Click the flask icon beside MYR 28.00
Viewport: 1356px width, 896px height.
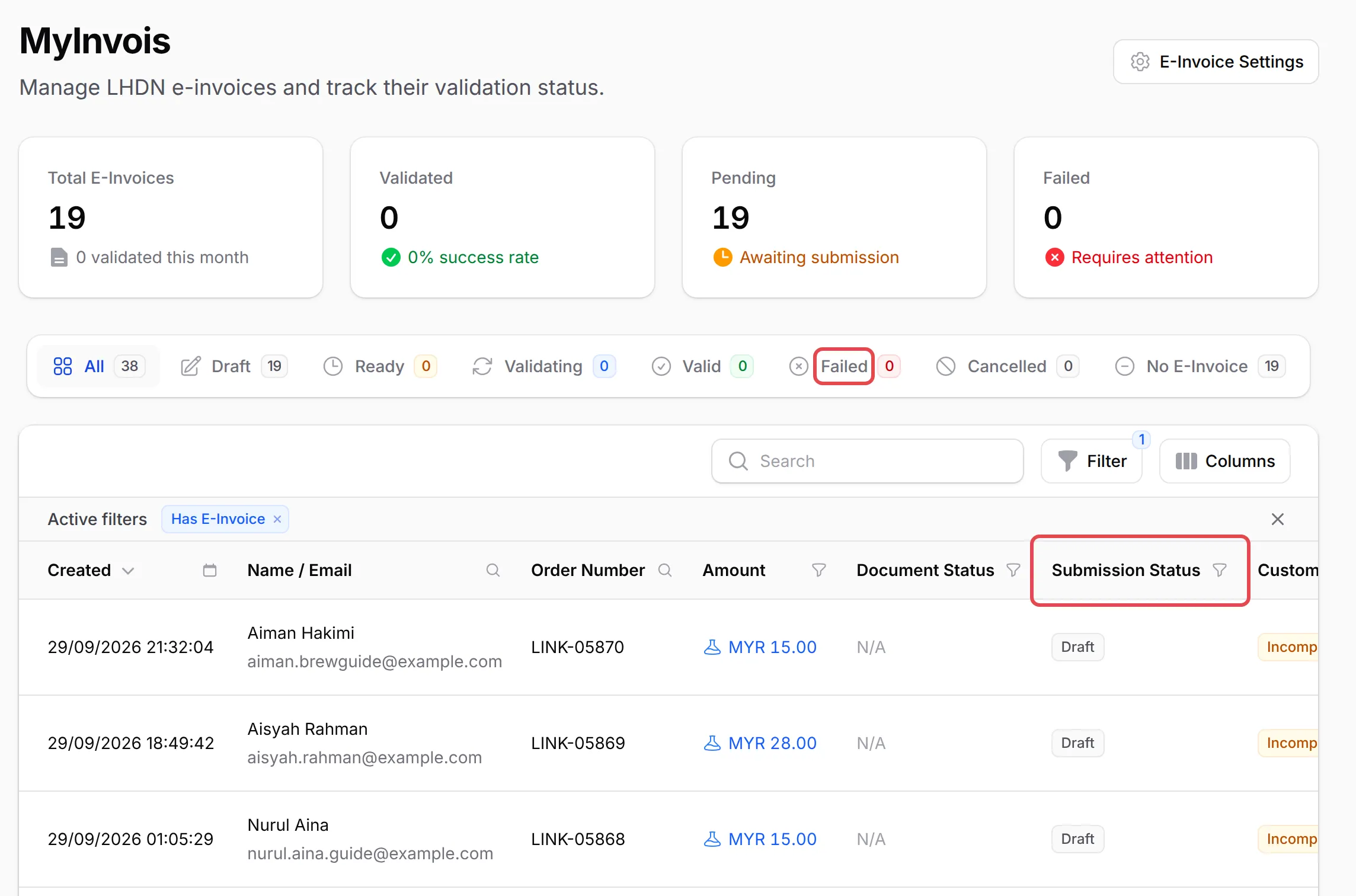(x=712, y=743)
